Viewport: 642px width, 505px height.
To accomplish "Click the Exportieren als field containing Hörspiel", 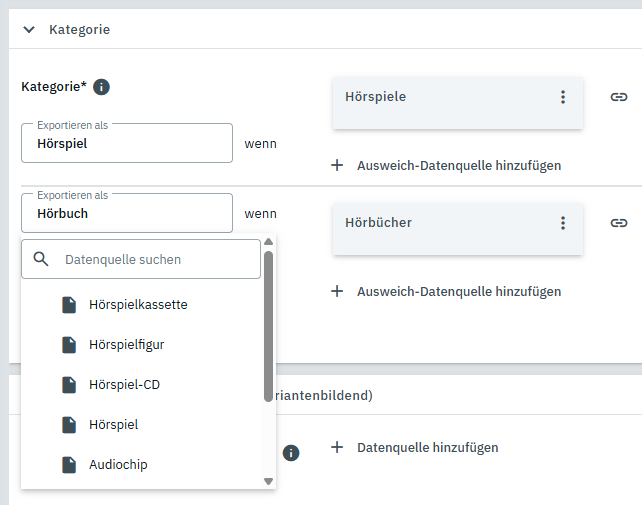I will [x=126, y=143].
